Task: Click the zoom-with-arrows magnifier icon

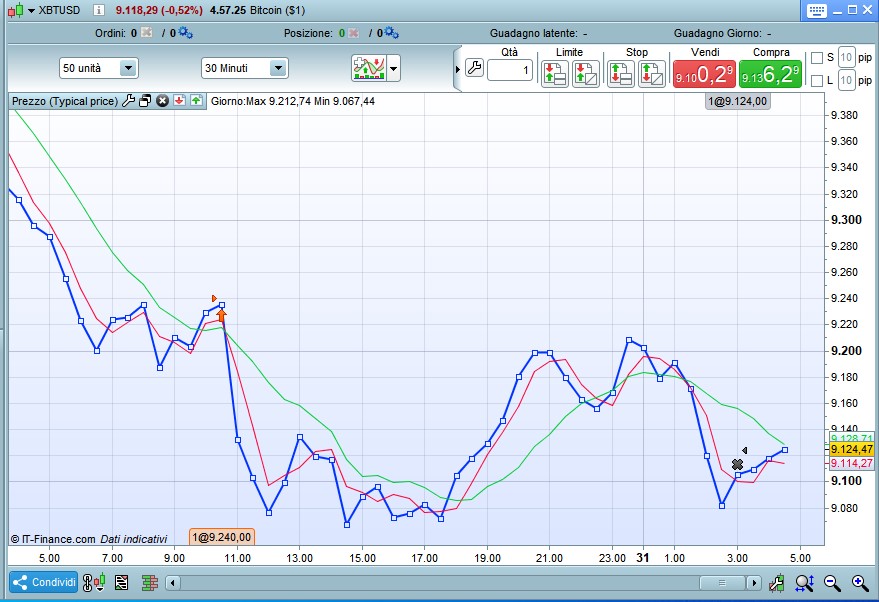Action: tap(804, 583)
